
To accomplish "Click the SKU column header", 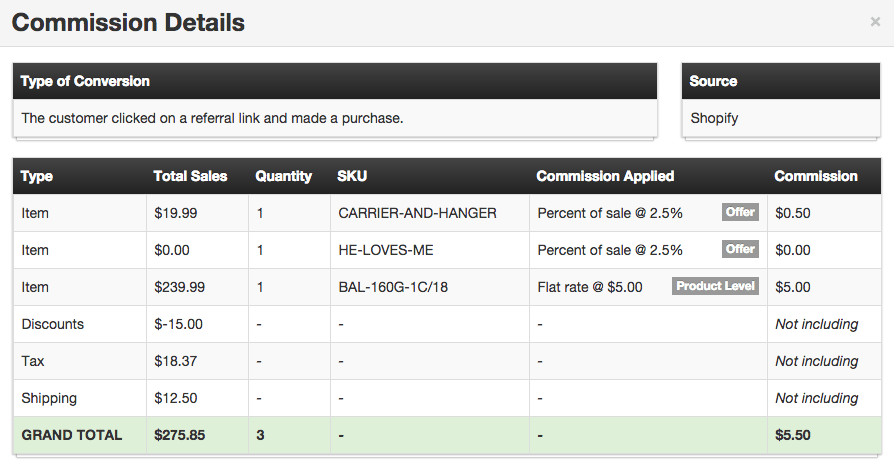I will (x=352, y=176).
